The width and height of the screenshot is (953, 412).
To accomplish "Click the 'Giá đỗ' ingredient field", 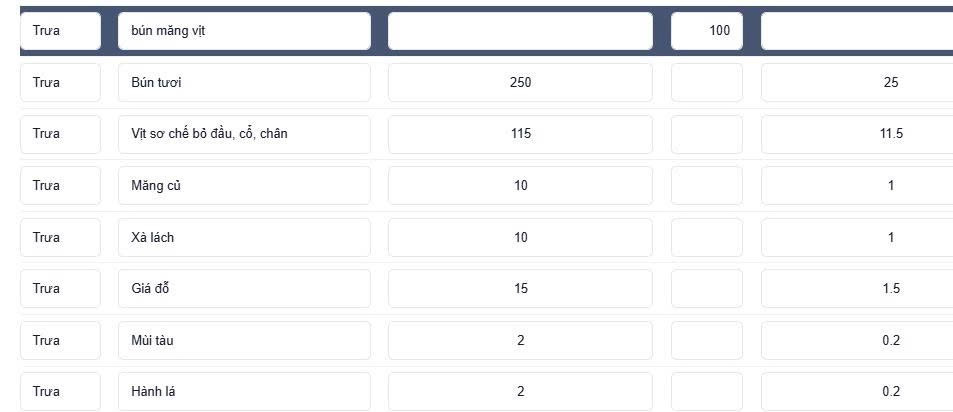I will 244,289.
